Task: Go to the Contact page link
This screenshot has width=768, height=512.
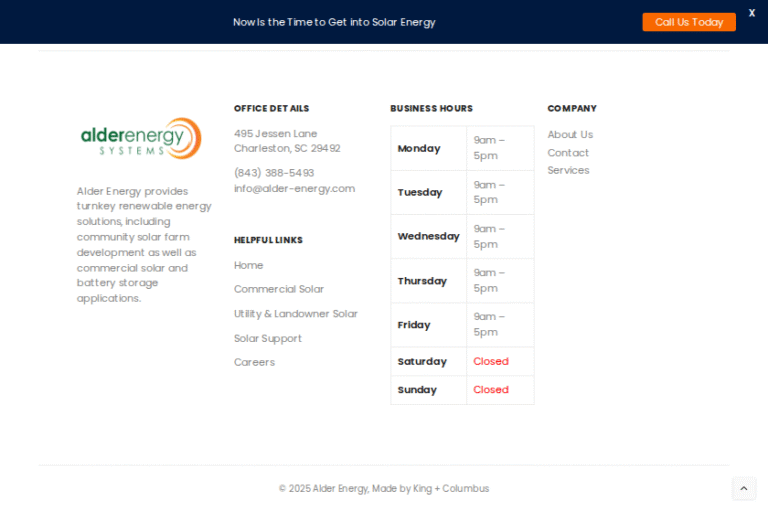Action: (x=568, y=152)
